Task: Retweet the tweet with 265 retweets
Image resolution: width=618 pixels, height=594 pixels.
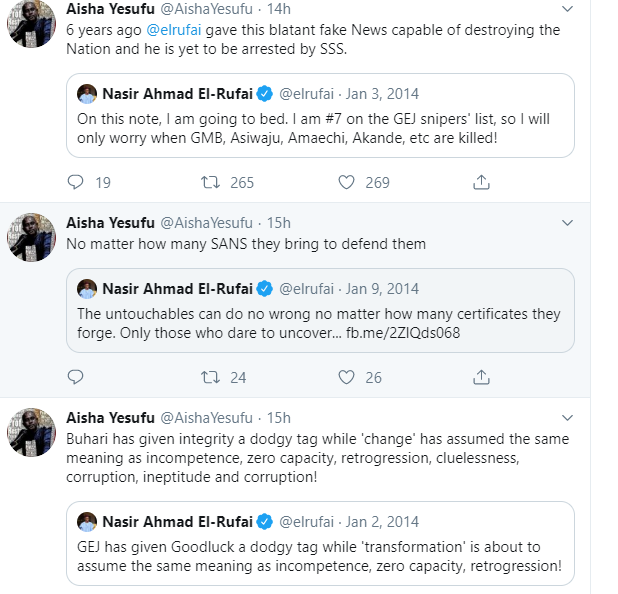Action: coord(210,182)
